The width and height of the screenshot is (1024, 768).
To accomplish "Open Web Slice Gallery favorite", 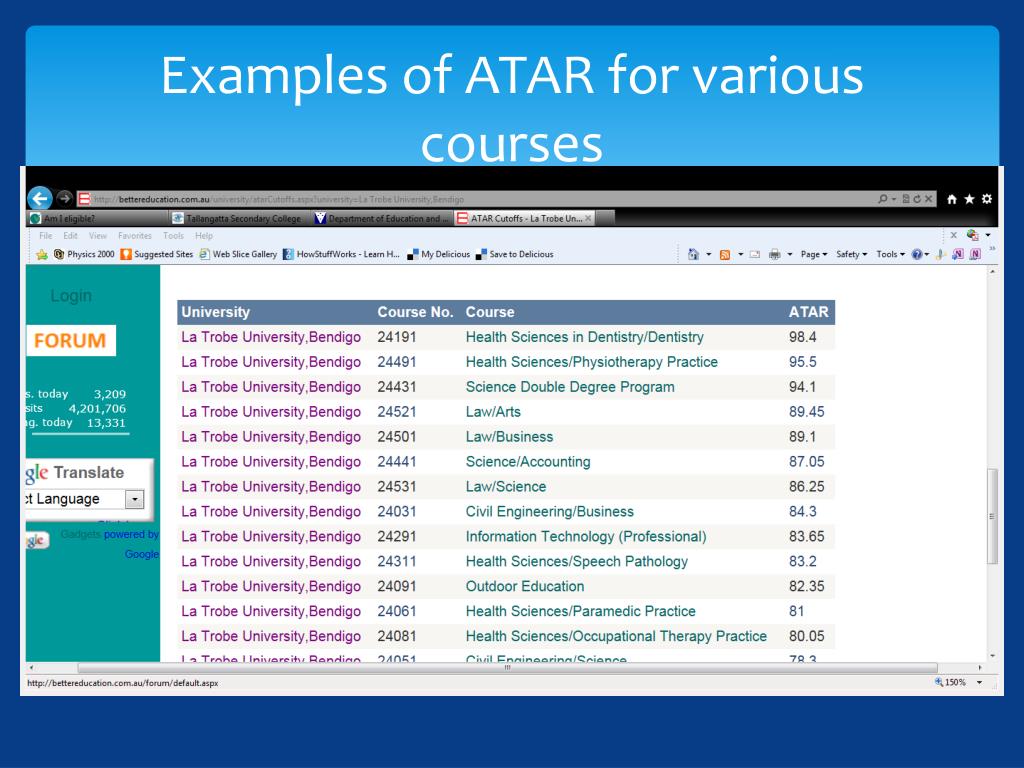I will click(x=238, y=255).
